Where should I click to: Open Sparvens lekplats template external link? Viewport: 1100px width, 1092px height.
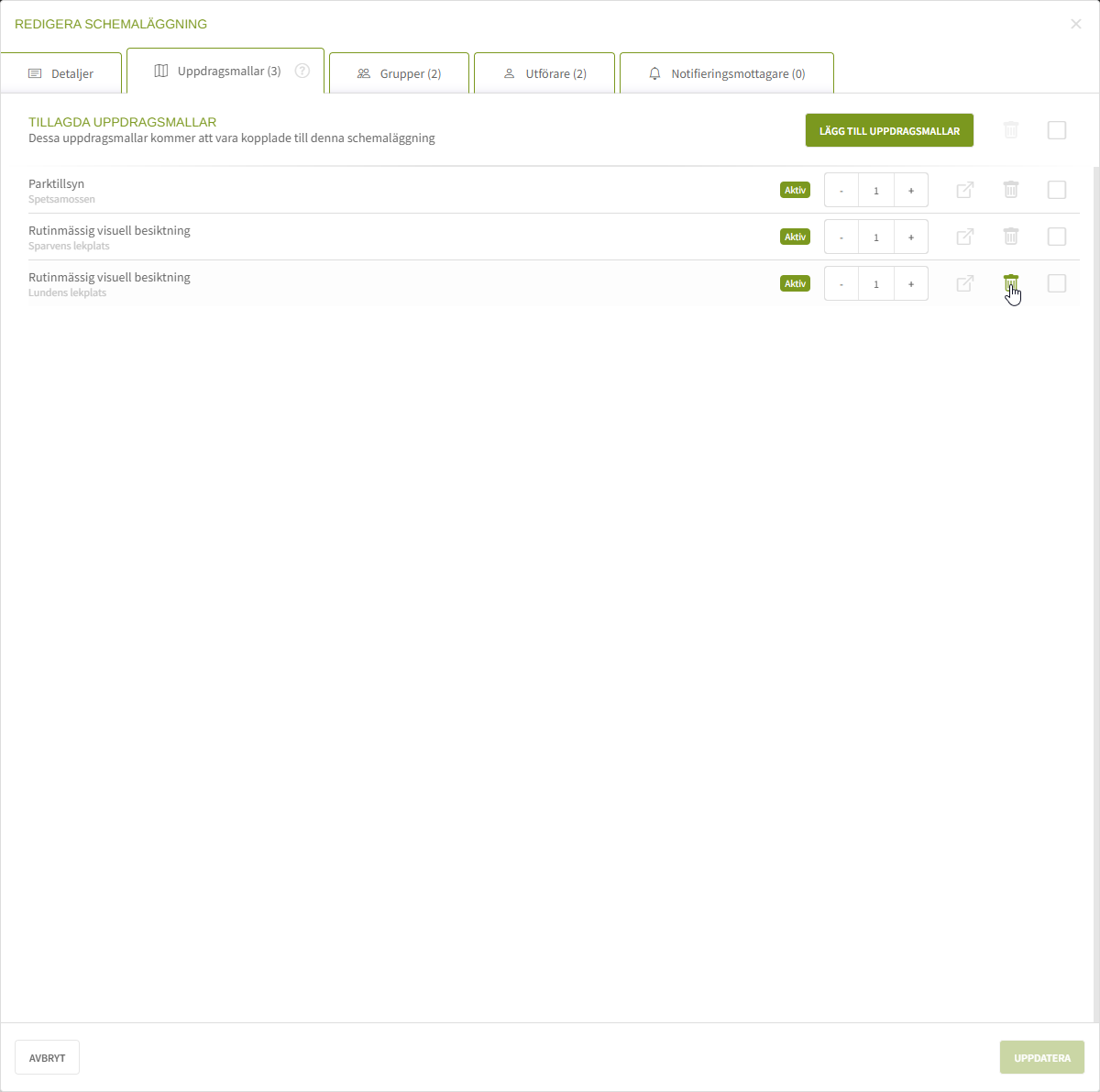[x=964, y=237]
